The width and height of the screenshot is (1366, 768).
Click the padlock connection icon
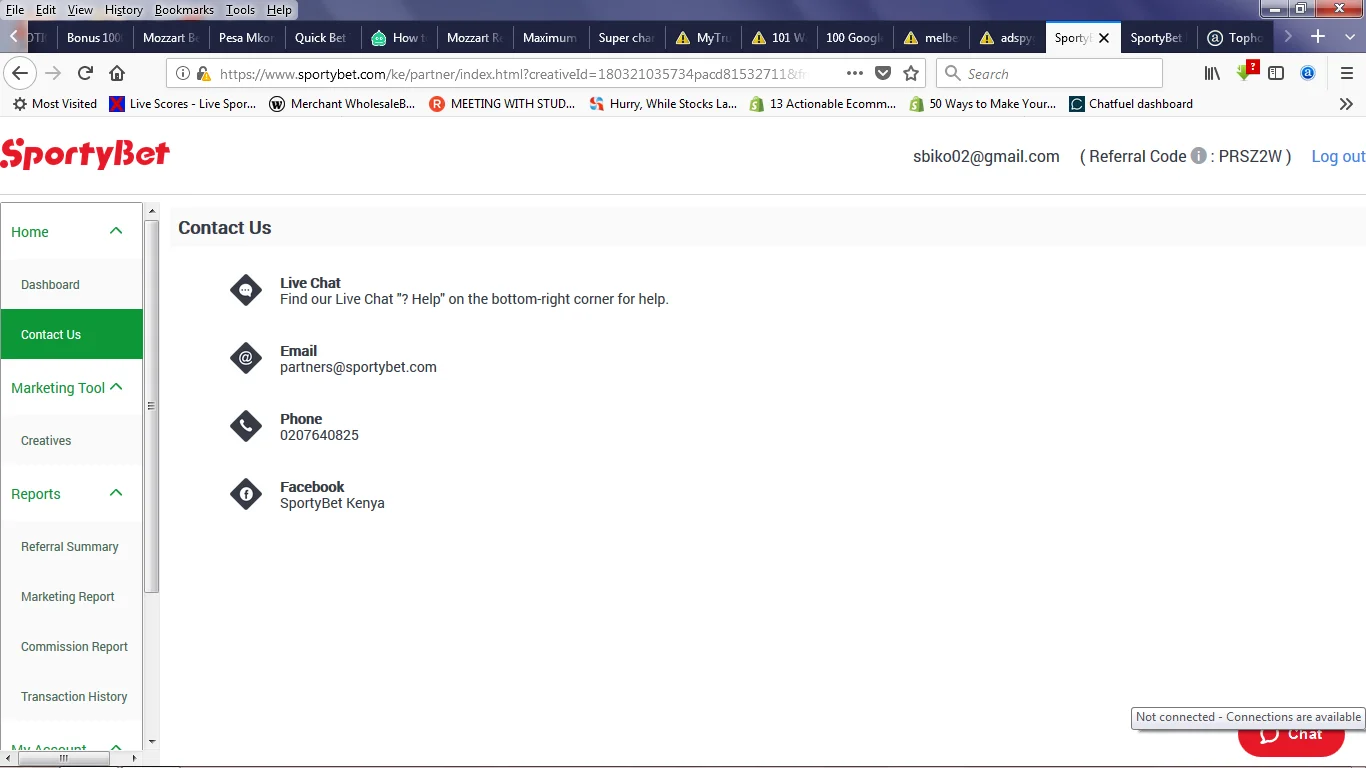[203, 74]
